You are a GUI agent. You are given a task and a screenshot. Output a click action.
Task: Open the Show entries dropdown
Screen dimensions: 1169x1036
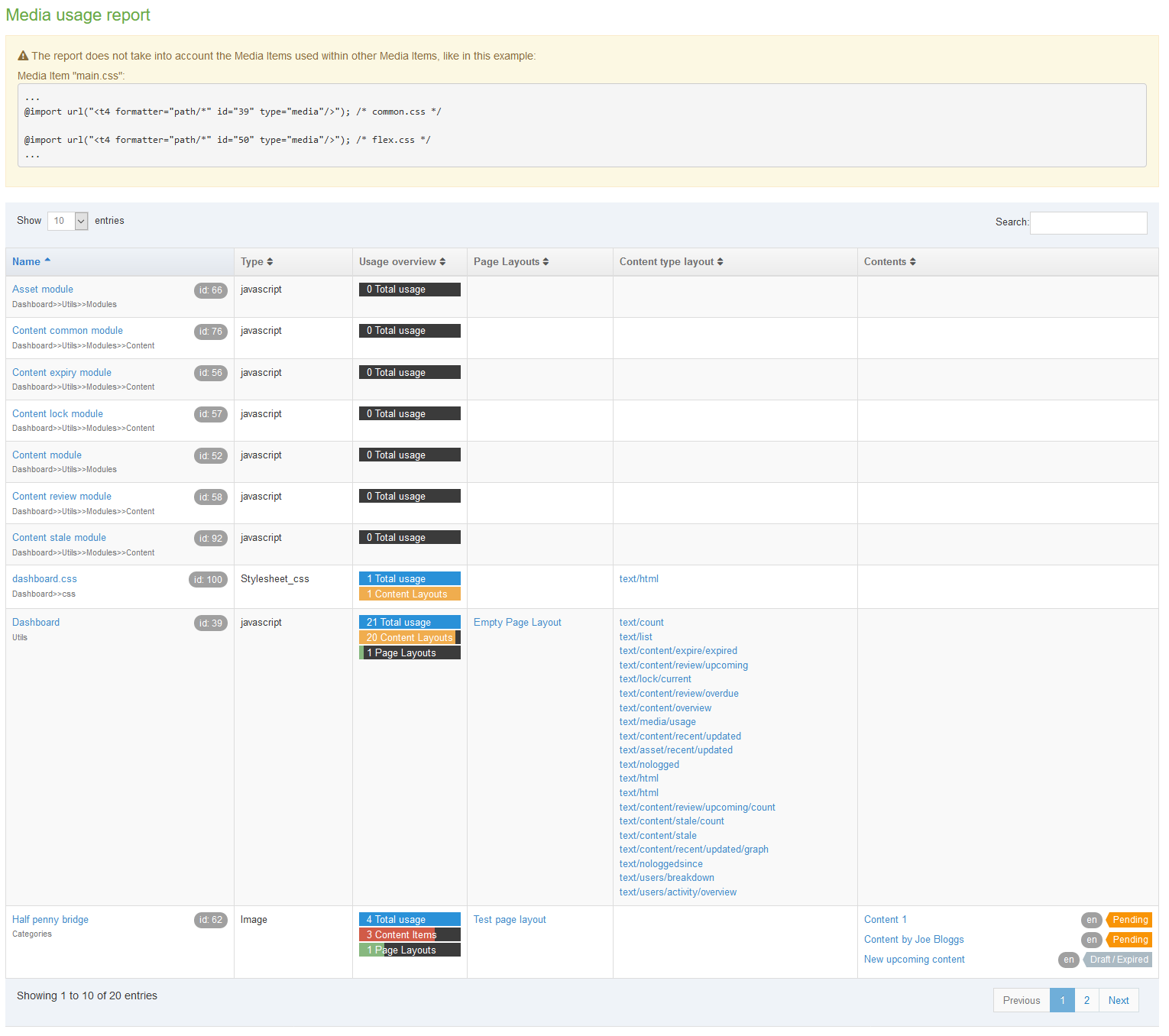coord(68,221)
